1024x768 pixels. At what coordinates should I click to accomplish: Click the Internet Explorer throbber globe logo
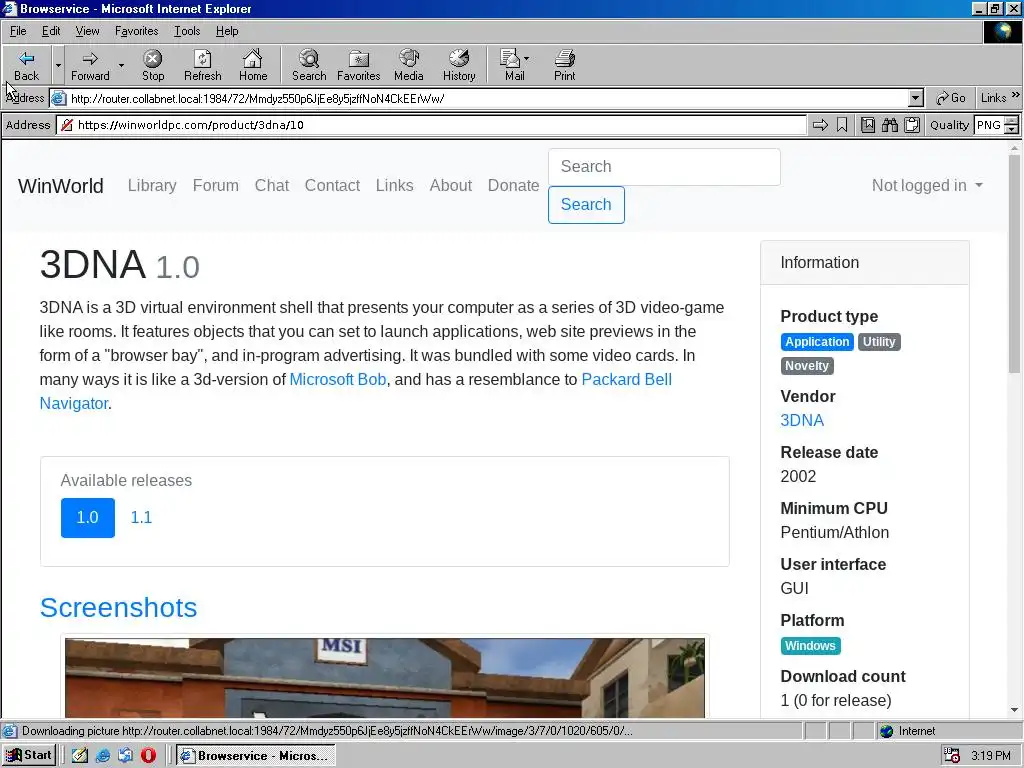pyautogui.click(x=1002, y=31)
